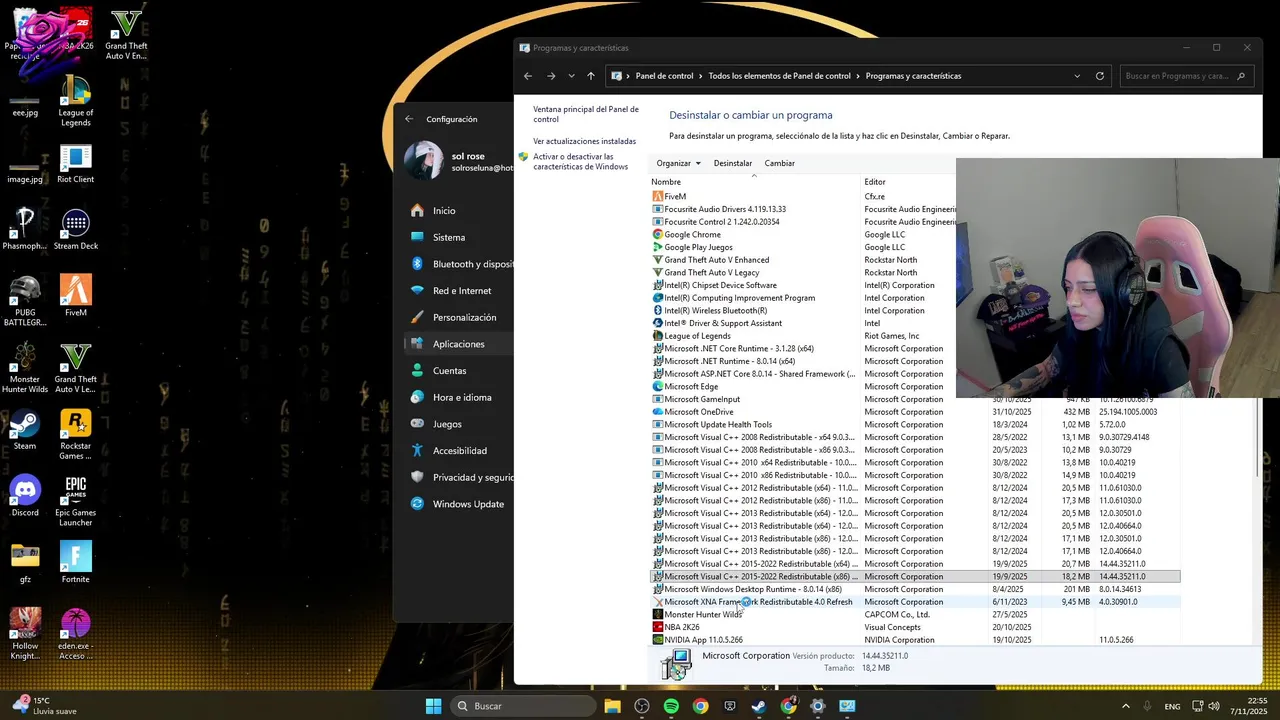The height and width of the screenshot is (720, 1280).
Task: Open File Explorer from the taskbar
Action: coord(612,706)
